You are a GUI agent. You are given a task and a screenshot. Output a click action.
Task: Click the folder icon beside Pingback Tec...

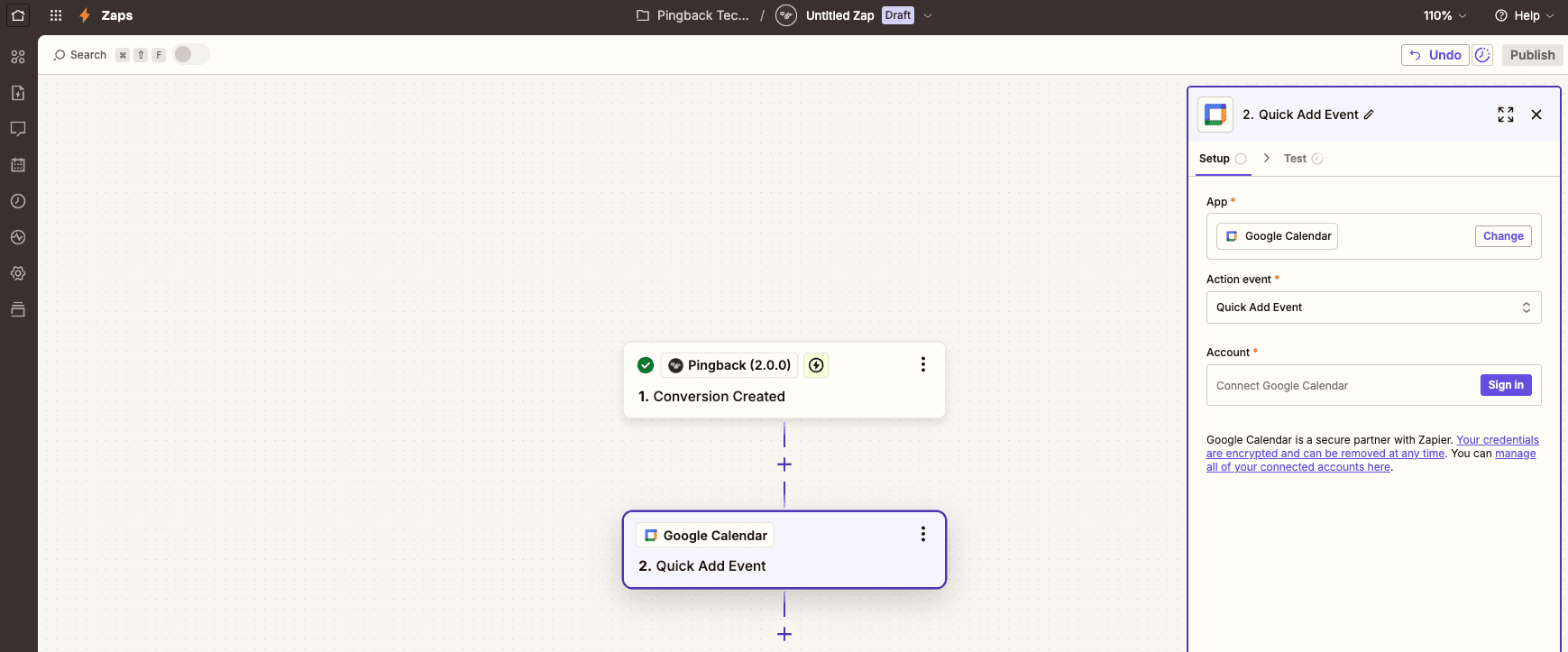point(643,15)
